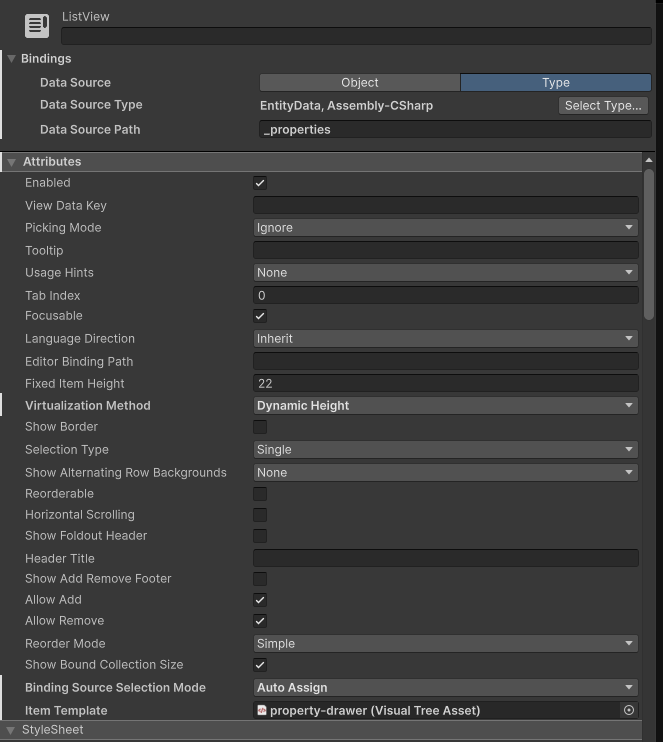The height and width of the screenshot is (742, 663).
Task: Click the scroll up arrow in Attributes panel
Action: coord(649,160)
